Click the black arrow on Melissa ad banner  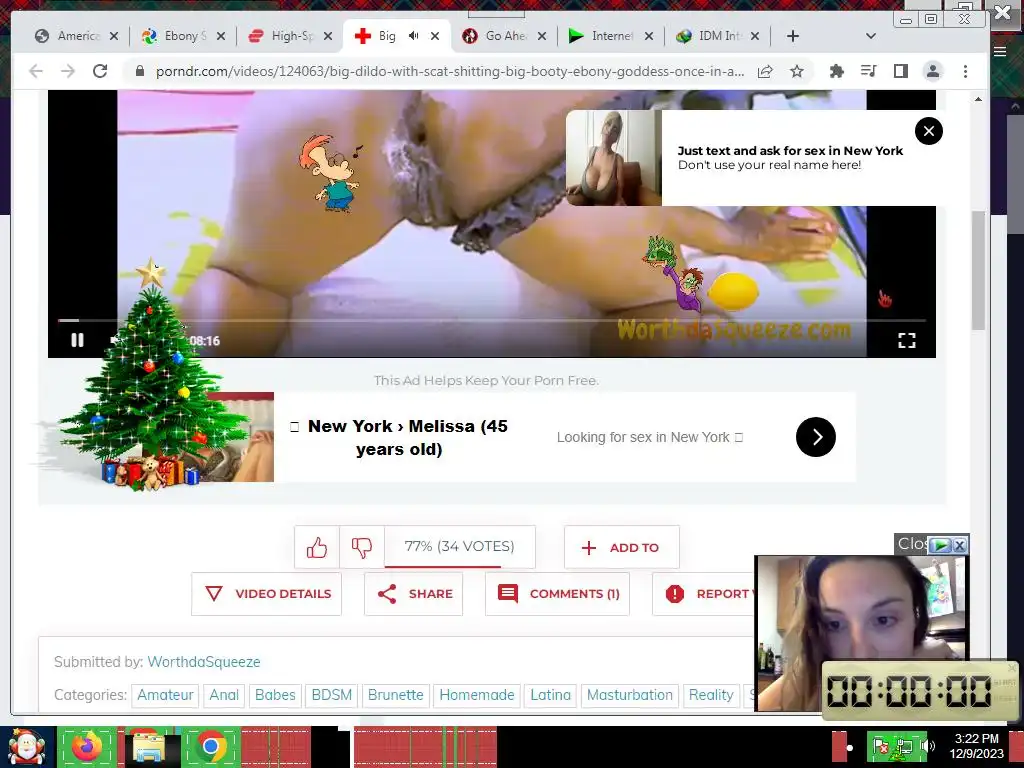(816, 437)
